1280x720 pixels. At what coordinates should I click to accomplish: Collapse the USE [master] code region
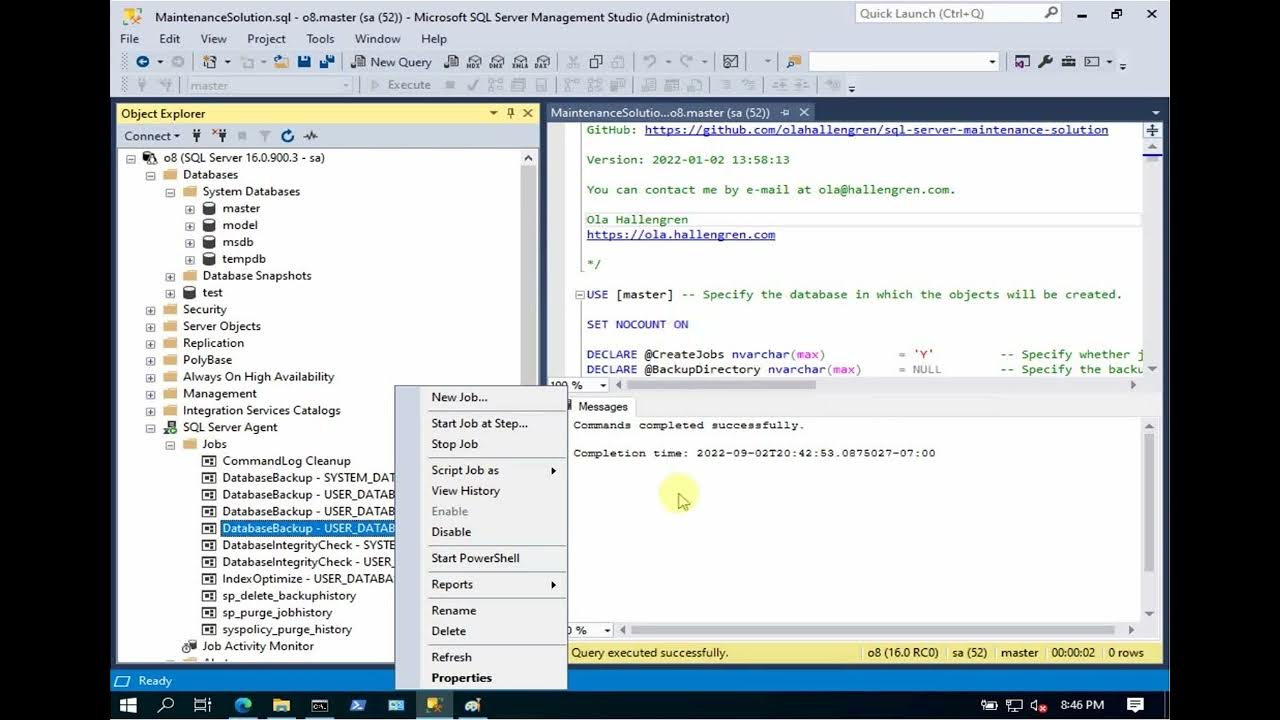click(579, 295)
